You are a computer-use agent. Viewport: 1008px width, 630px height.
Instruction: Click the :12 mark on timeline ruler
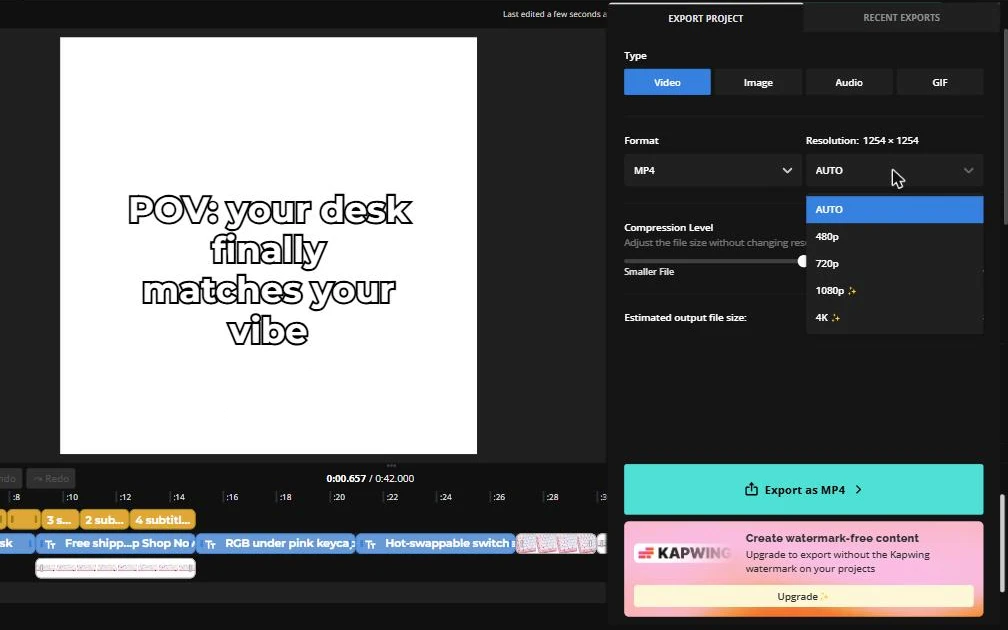click(x=125, y=497)
